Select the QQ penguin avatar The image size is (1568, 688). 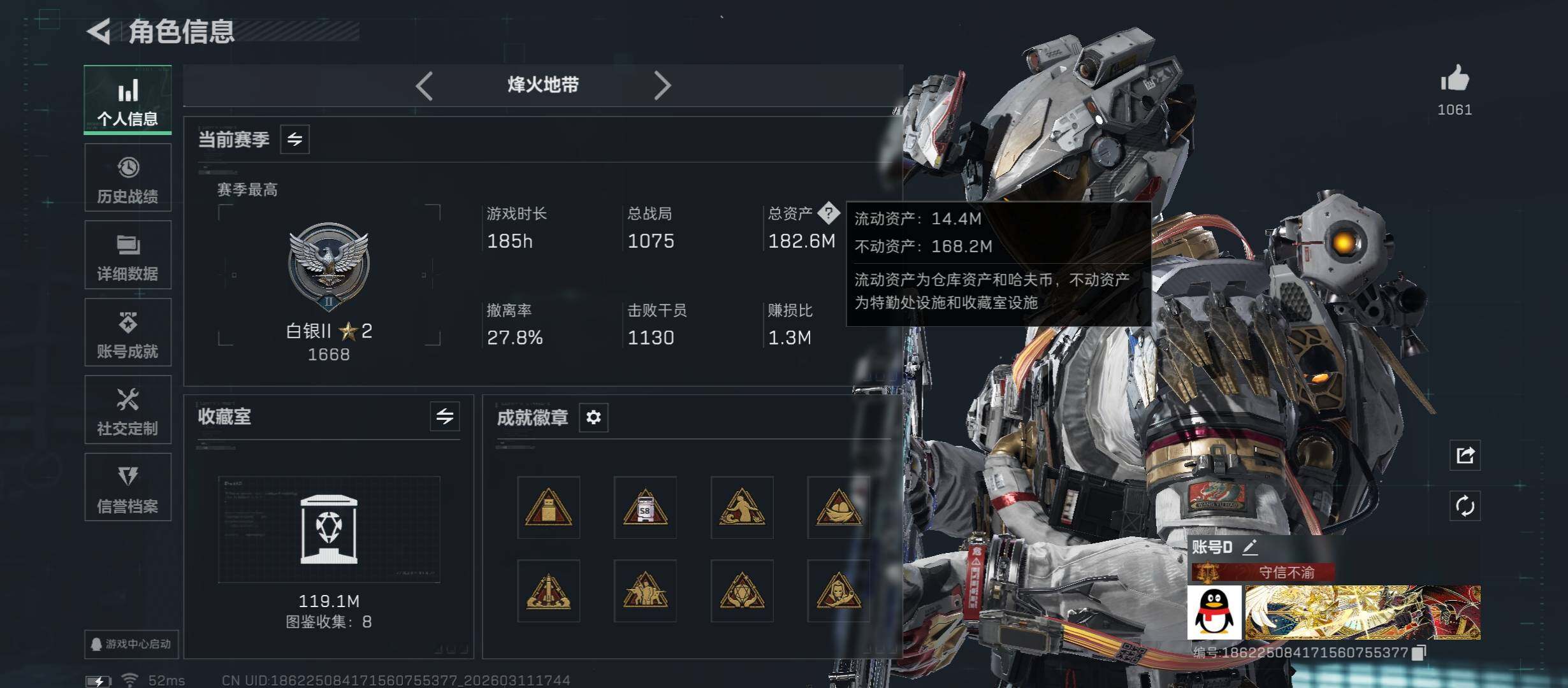click(1214, 612)
